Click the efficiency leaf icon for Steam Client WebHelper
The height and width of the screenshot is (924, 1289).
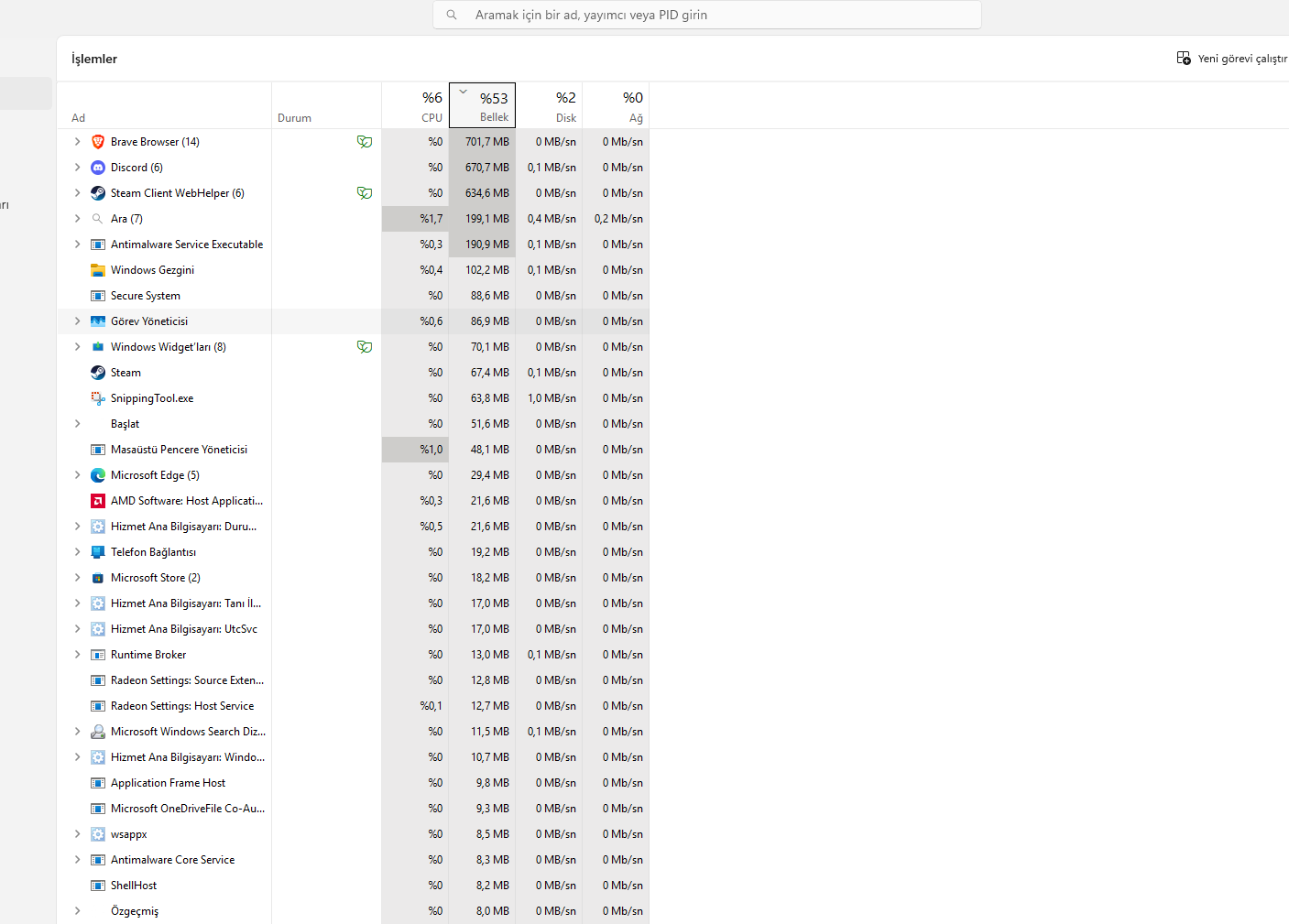365,193
